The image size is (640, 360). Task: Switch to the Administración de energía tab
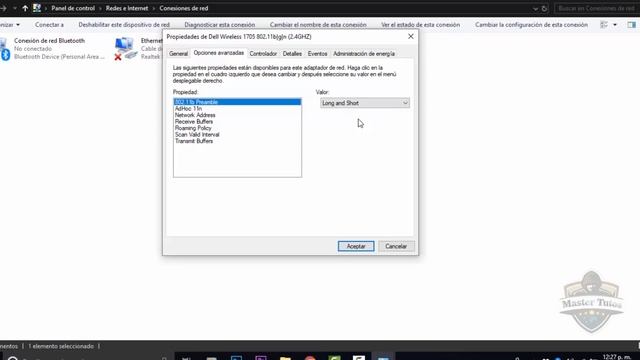coord(364,54)
